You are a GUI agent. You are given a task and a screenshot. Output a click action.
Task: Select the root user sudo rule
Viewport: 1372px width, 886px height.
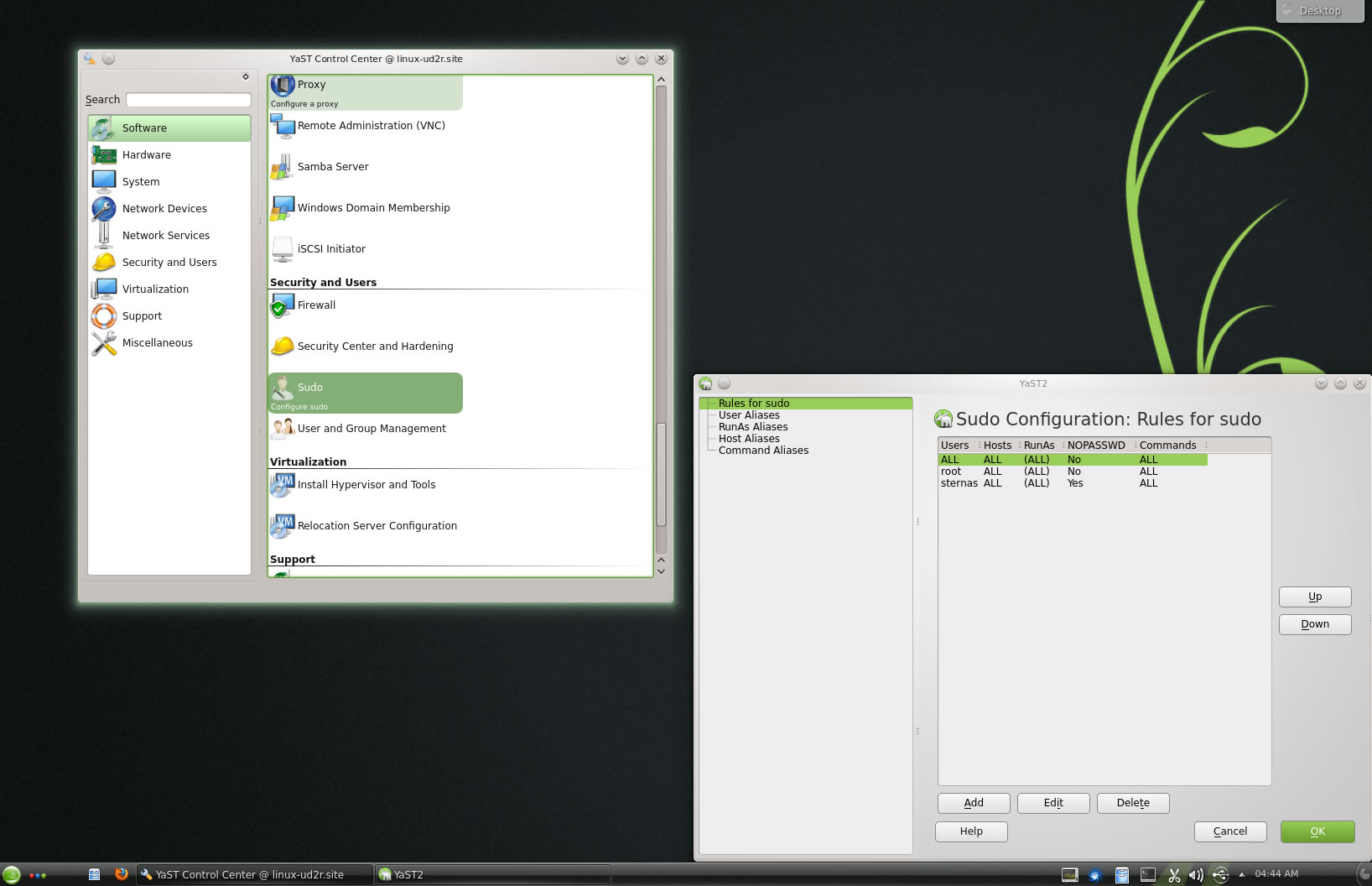coord(1073,472)
